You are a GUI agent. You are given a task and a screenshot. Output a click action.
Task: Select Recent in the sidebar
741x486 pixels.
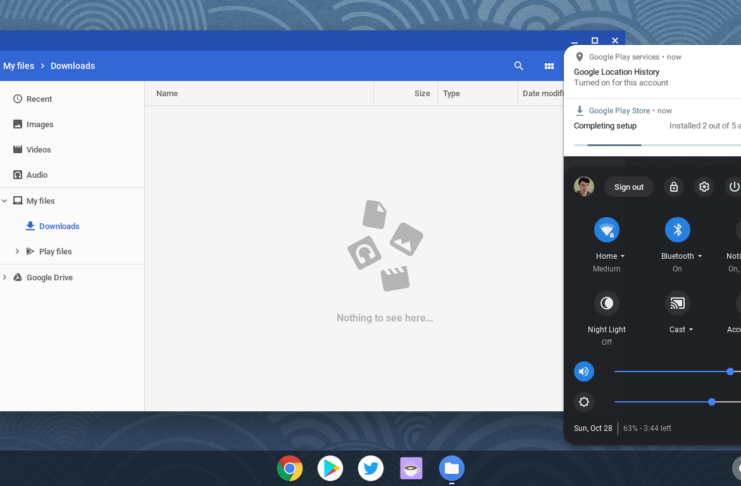pos(39,99)
